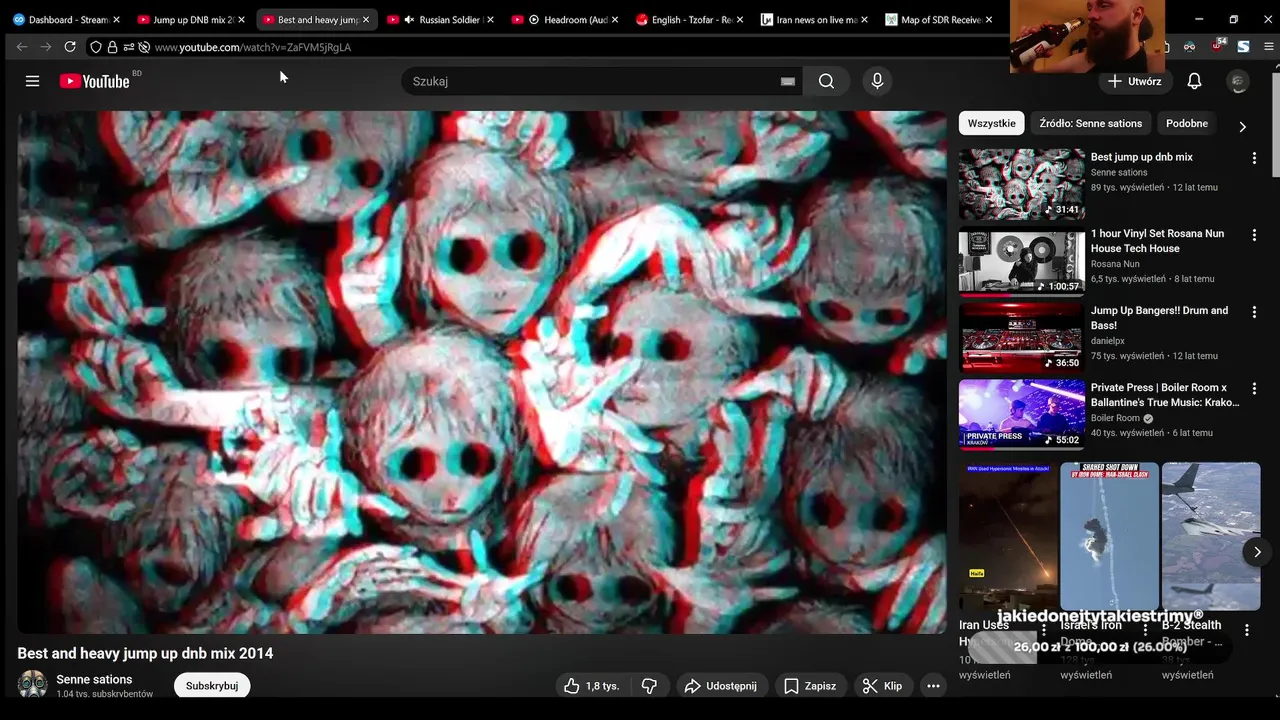Switch to the Russian Soldier tab
Image resolution: width=1280 pixels, height=720 pixels.
(442, 20)
